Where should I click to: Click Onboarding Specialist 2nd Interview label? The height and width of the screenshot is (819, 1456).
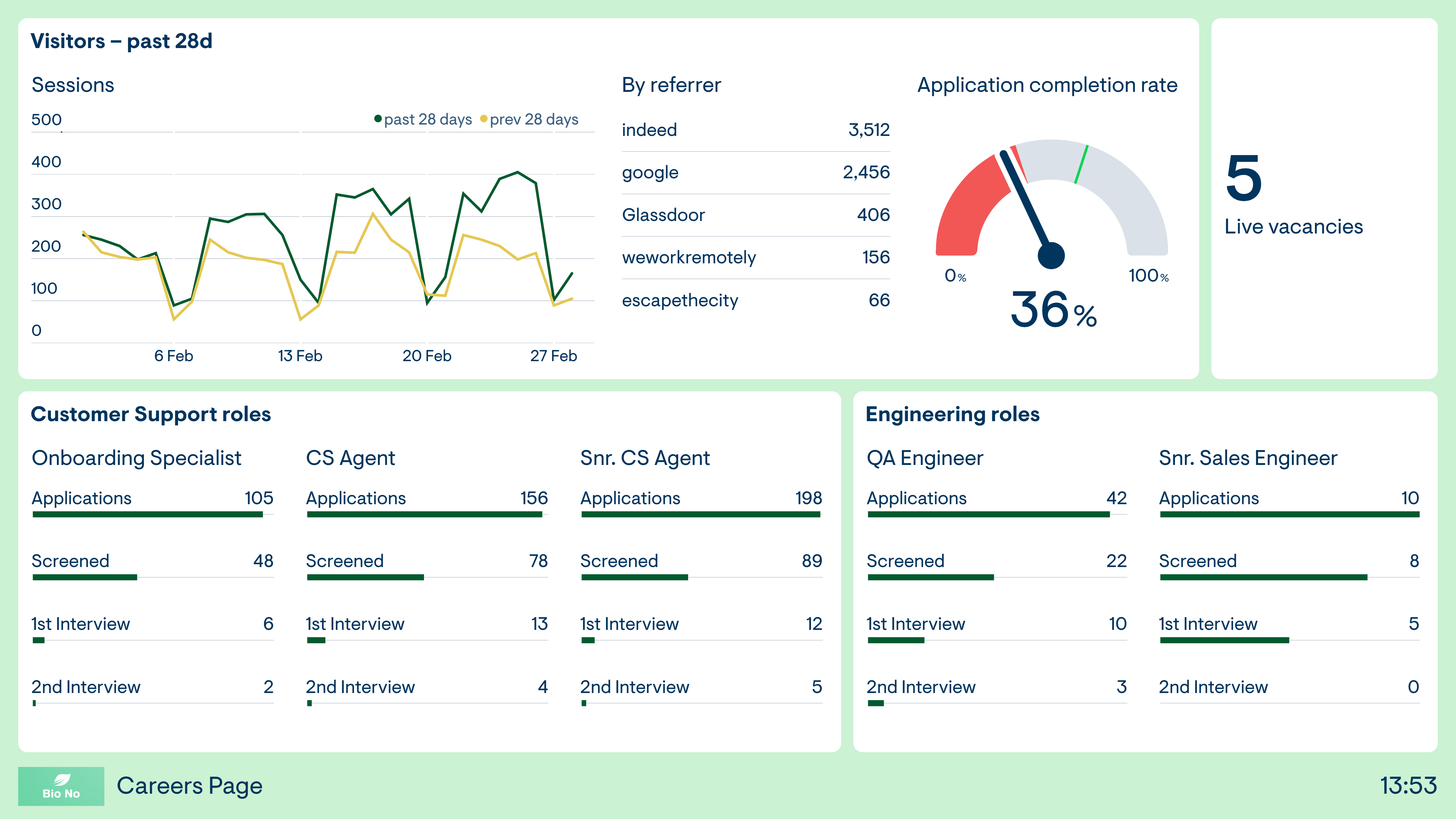click(x=86, y=687)
